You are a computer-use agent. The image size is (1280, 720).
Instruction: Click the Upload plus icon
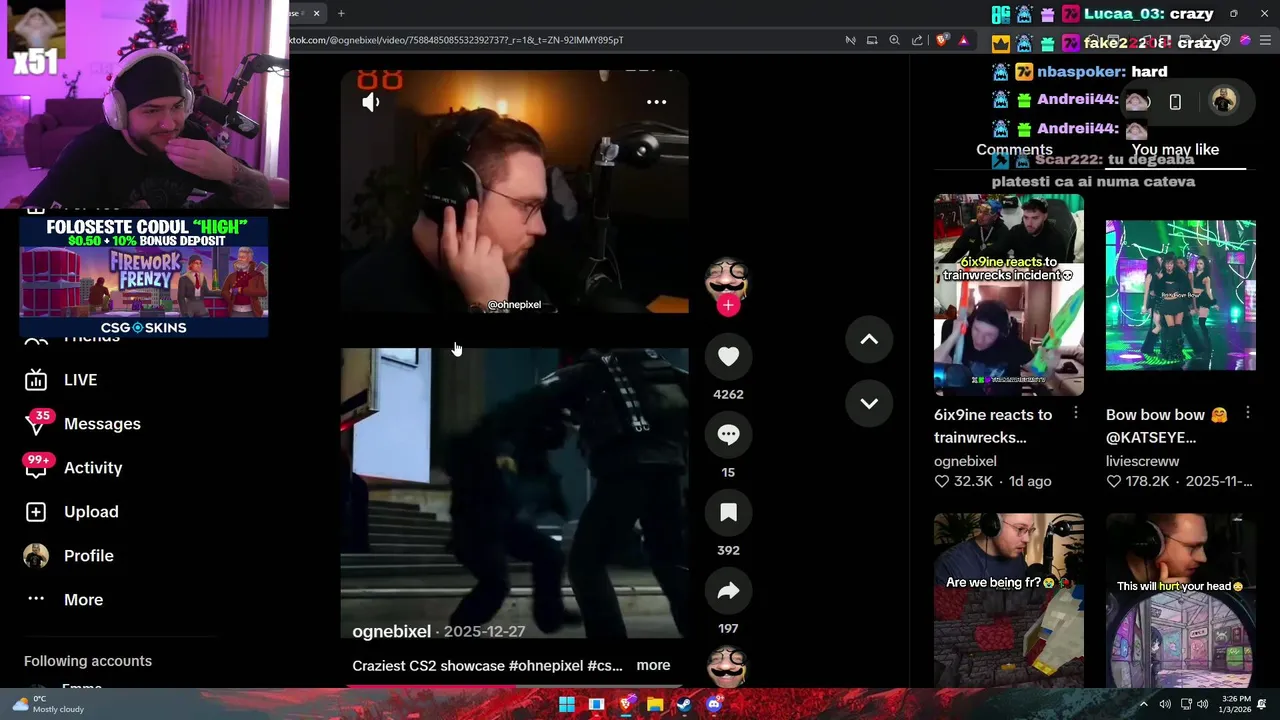coord(36,512)
